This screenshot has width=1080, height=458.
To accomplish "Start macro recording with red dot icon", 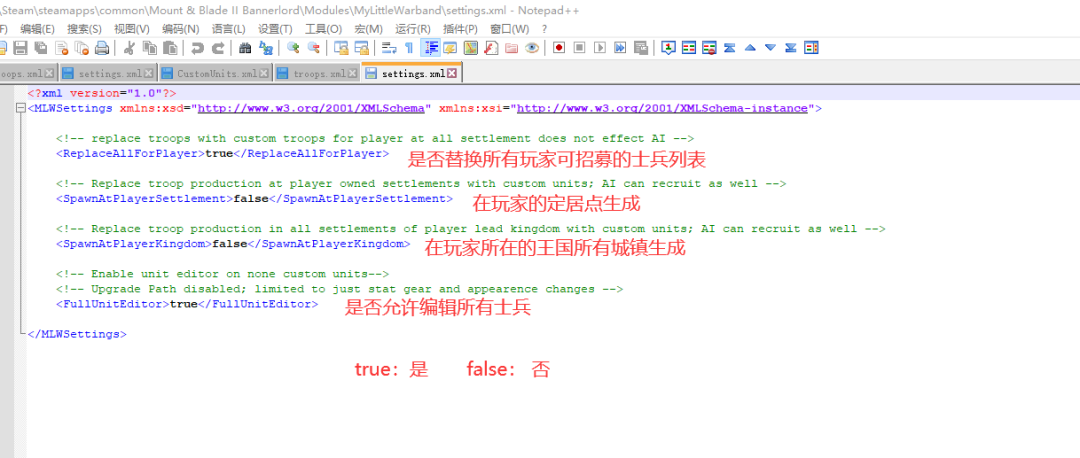I will pyautogui.click(x=559, y=48).
